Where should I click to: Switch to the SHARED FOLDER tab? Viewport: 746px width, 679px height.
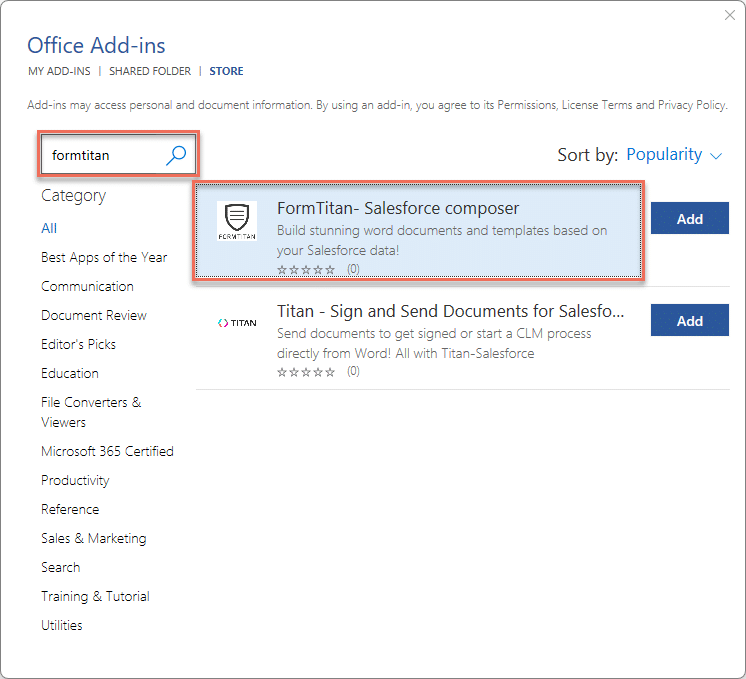pyautogui.click(x=150, y=71)
